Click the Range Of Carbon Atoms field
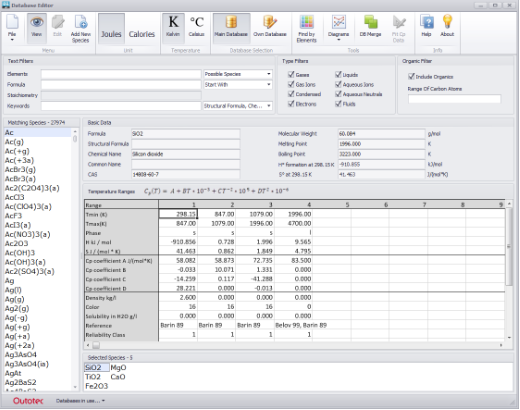 click(454, 99)
